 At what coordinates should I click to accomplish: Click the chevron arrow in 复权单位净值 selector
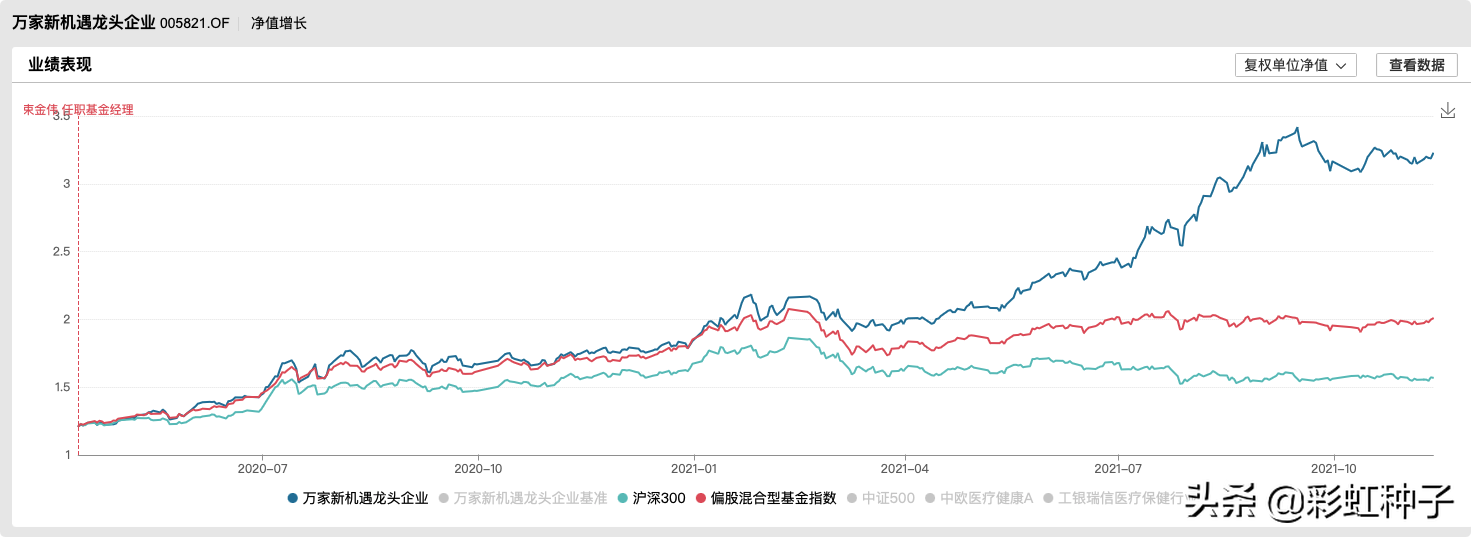pyautogui.click(x=1341, y=65)
